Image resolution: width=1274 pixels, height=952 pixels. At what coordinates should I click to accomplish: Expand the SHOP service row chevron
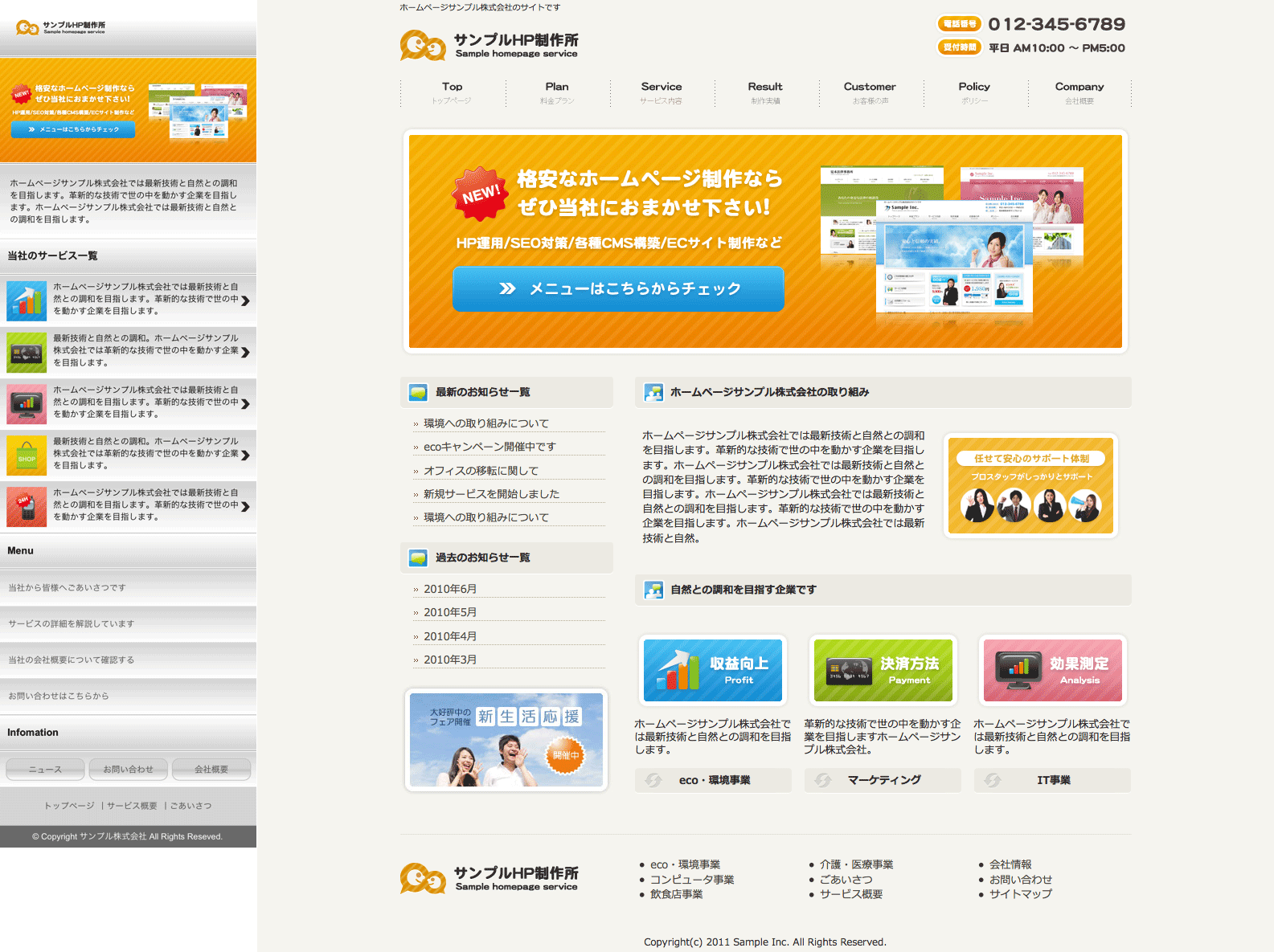(x=245, y=455)
